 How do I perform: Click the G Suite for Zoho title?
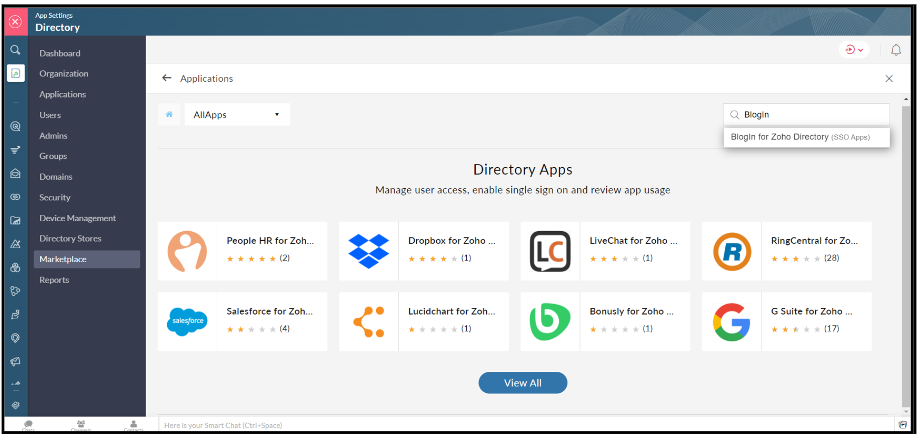(812, 311)
